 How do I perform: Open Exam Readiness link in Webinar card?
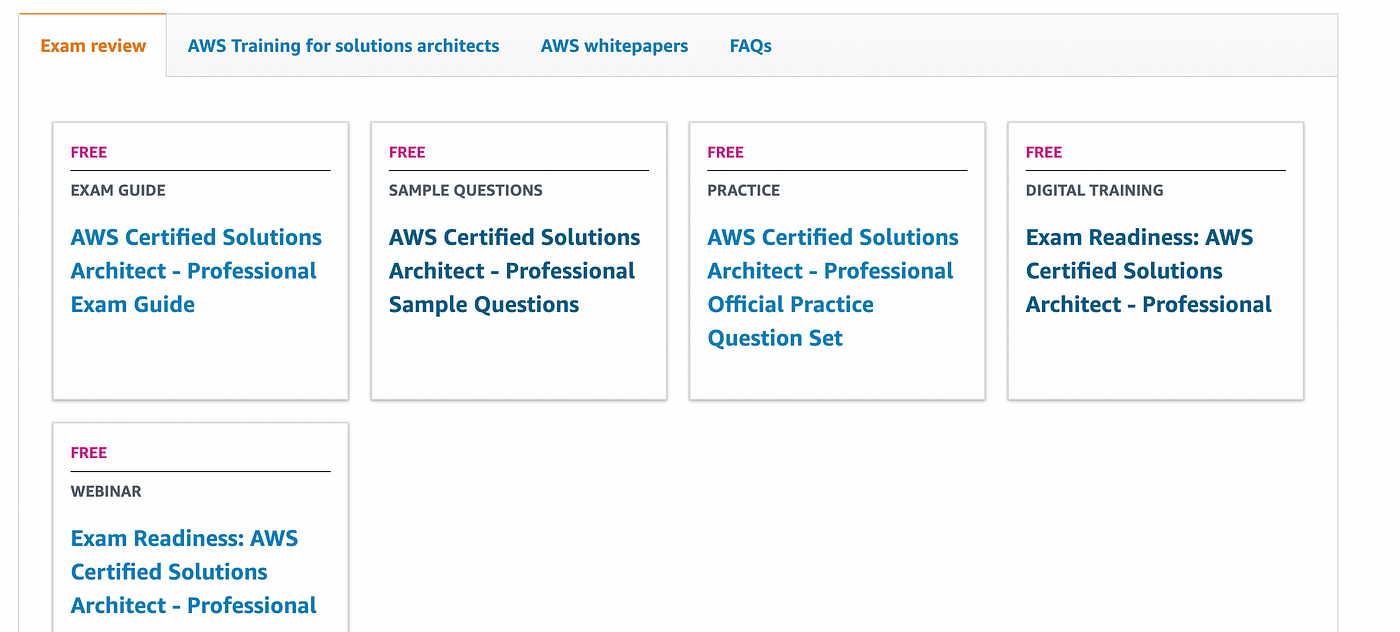(194, 572)
